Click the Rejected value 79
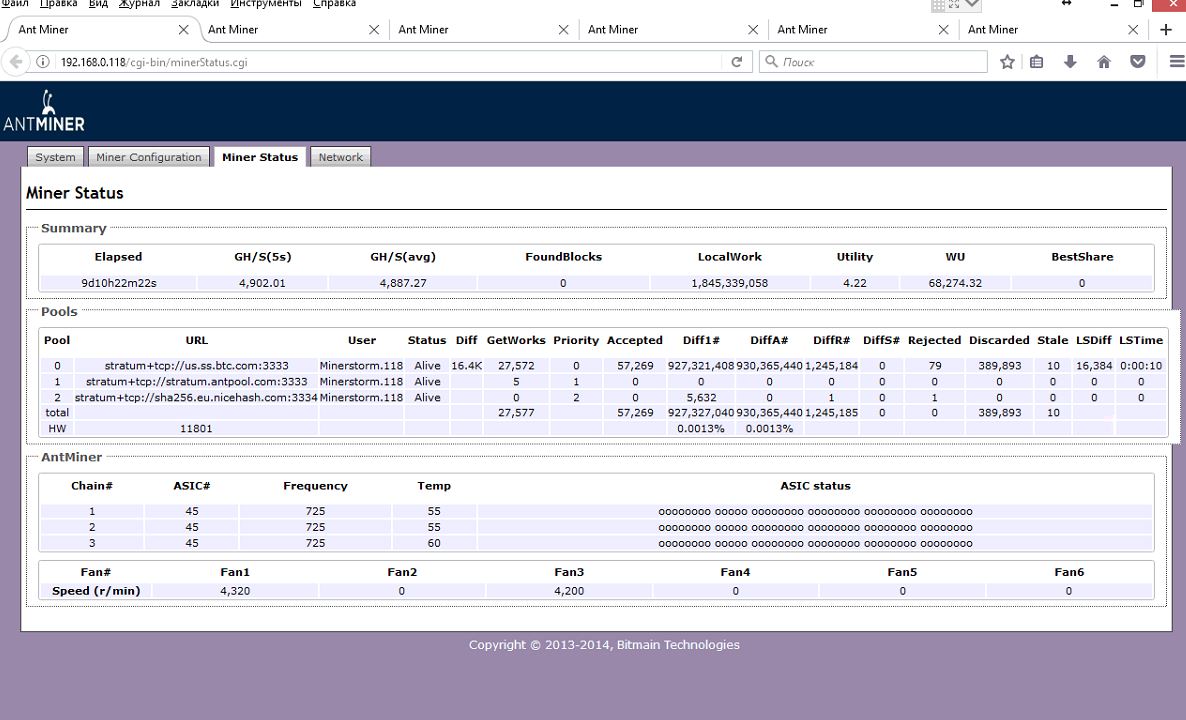 click(934, 365)
